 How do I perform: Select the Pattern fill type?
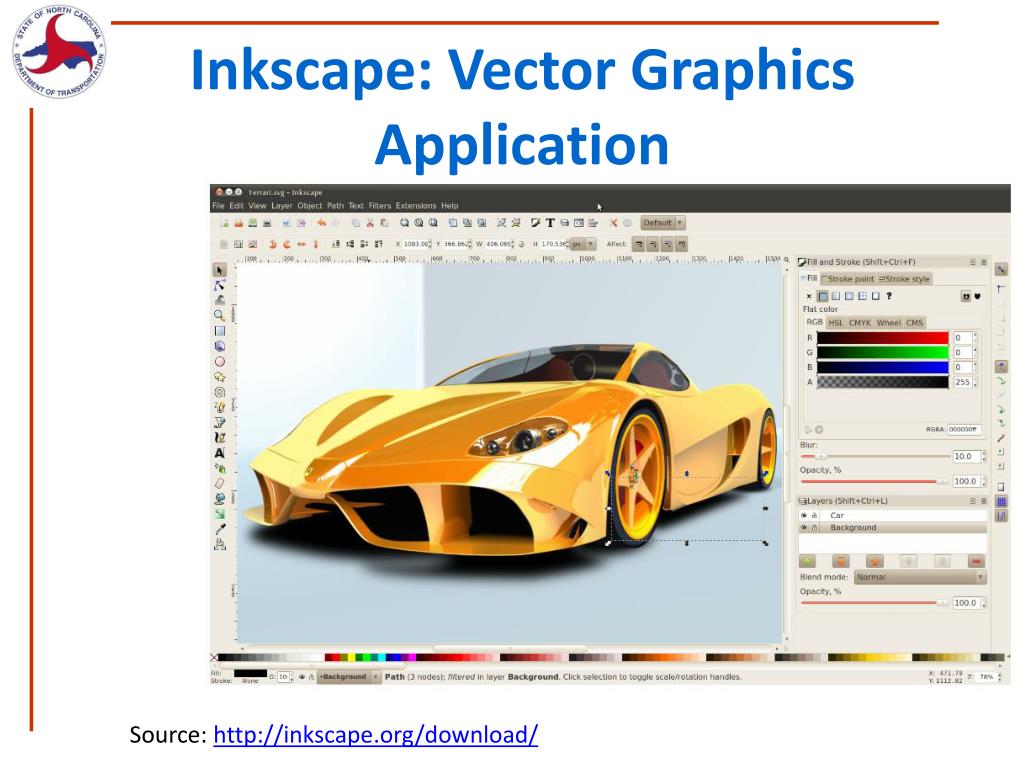(x=862, y=296)
